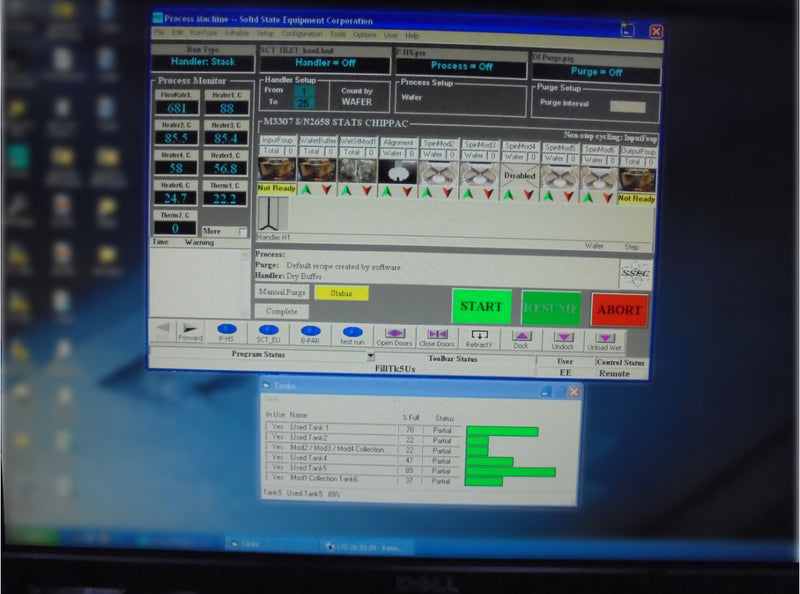Viewport: 800px width, 594px height.
Task: Select the Alignment module image
Action: tap(398, 172)
